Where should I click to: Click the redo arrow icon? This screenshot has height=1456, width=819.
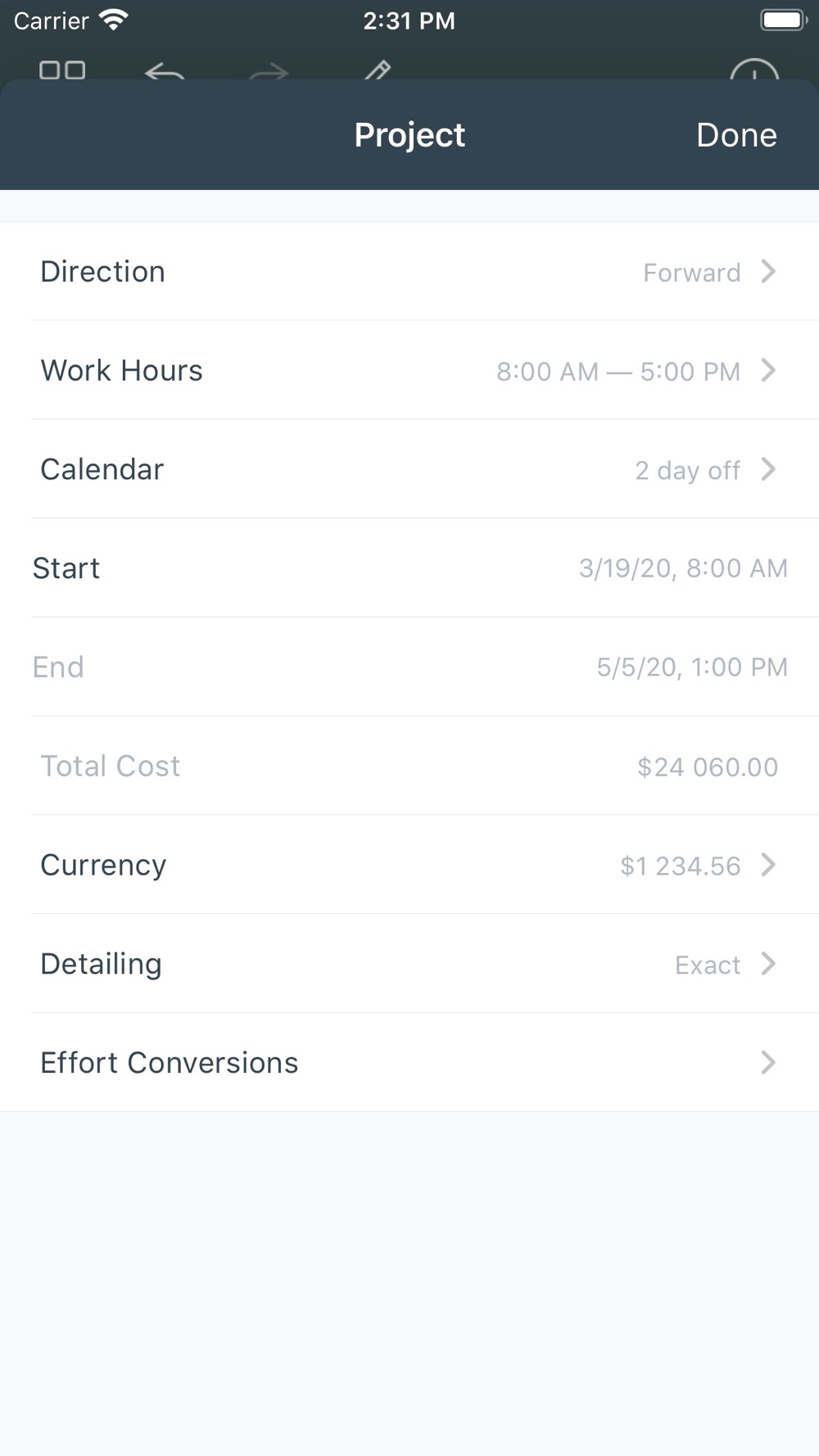[x=269, y=74]
